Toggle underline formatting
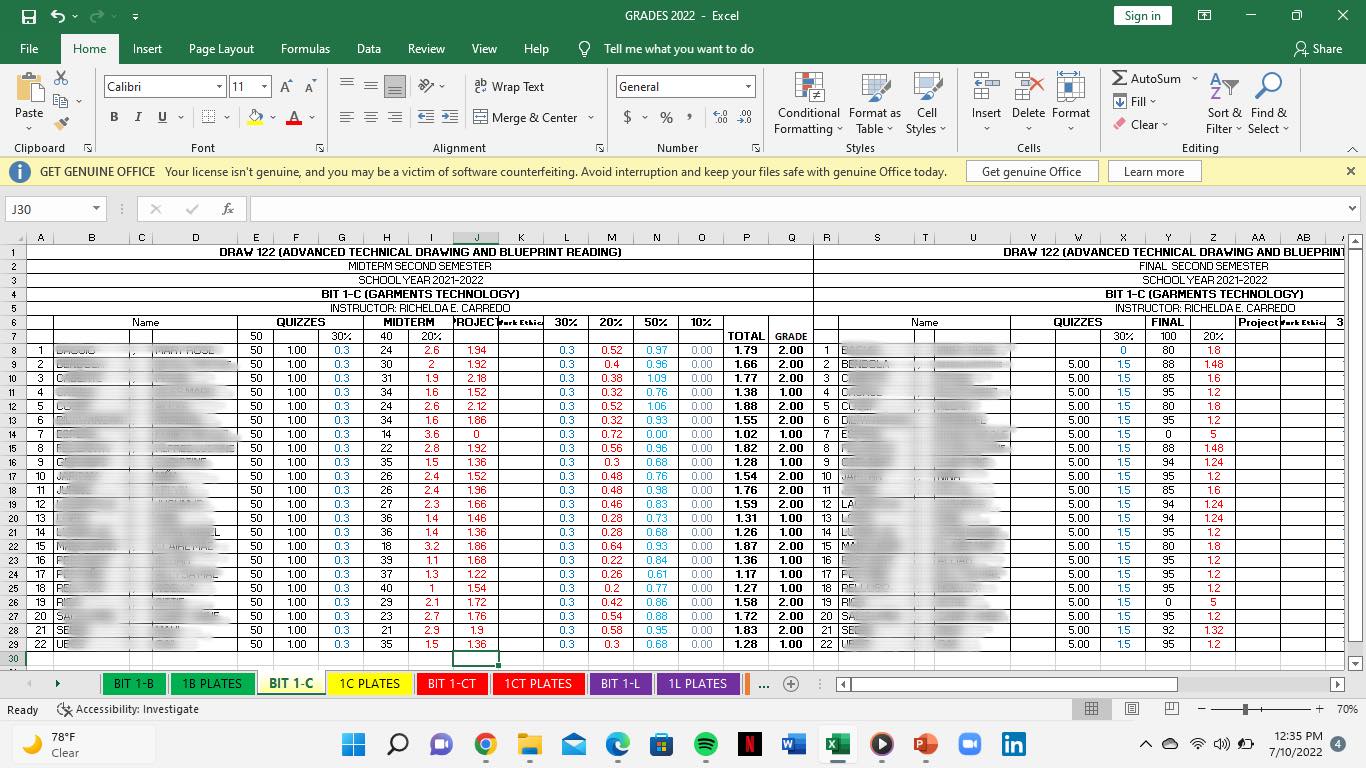The width and height of the screenshot is (1366, 768). pyautogui.click(x=162, y=117)
